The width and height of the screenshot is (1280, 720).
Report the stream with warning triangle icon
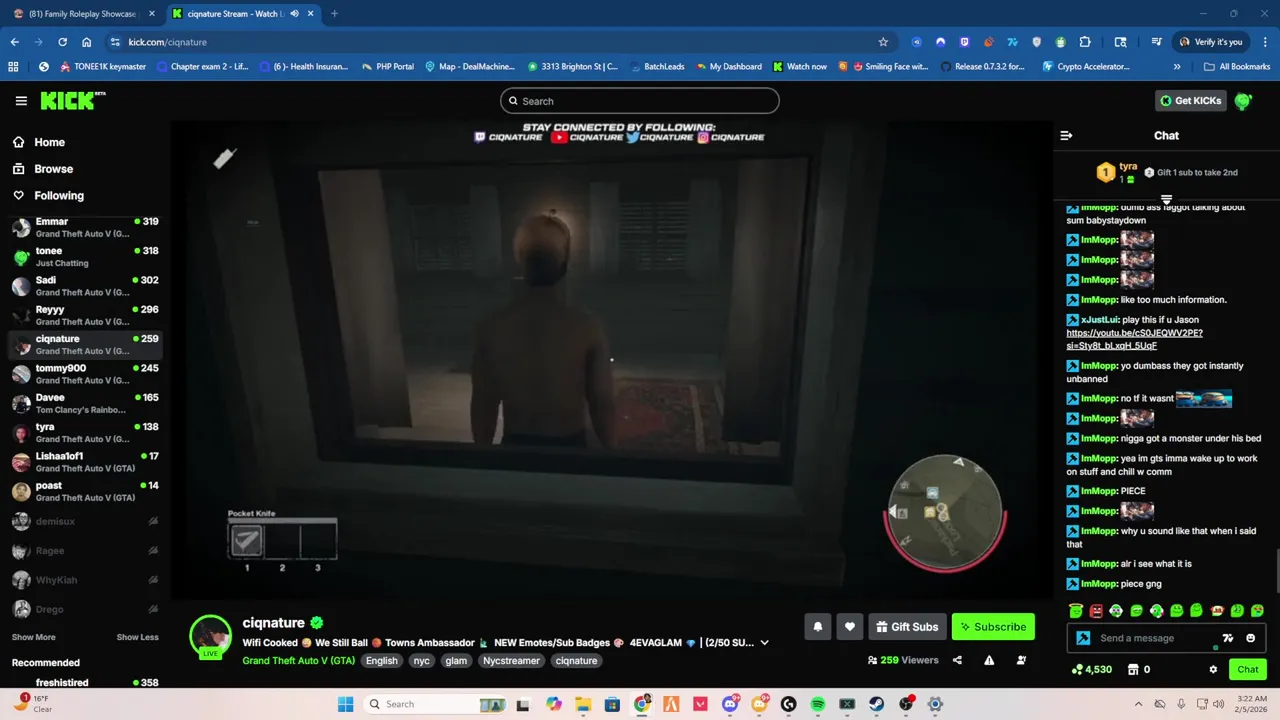[x=989, y=660]
